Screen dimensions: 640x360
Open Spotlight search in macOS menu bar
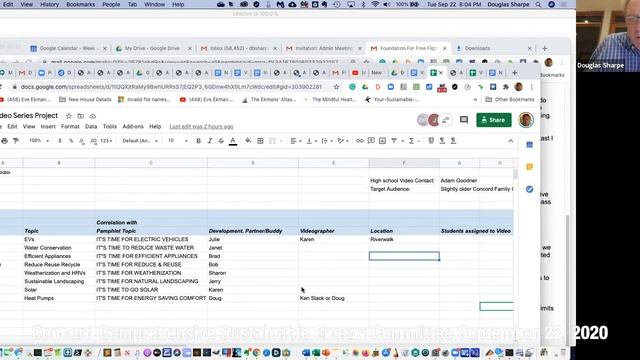(538, 4)
